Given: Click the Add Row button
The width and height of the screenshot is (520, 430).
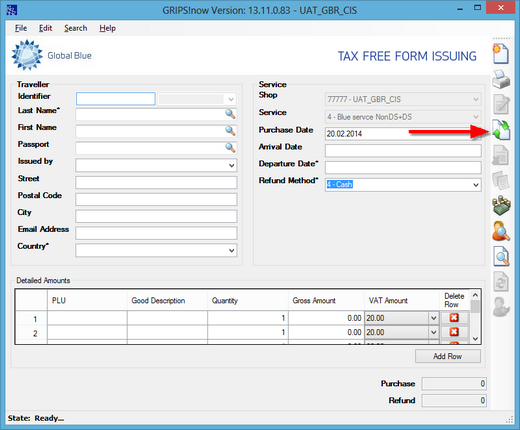Looking at the screenshot, I should tap(448, 356).
